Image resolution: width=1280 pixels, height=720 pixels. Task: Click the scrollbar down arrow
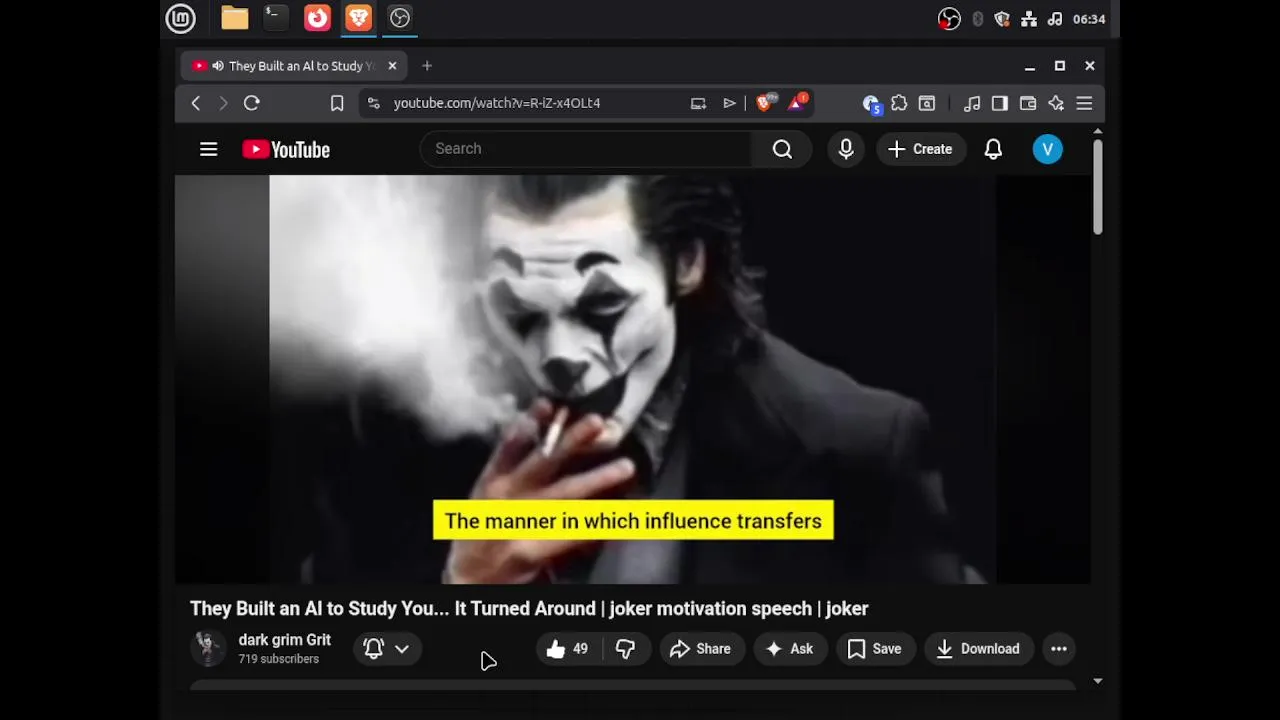coord(1097,681)
